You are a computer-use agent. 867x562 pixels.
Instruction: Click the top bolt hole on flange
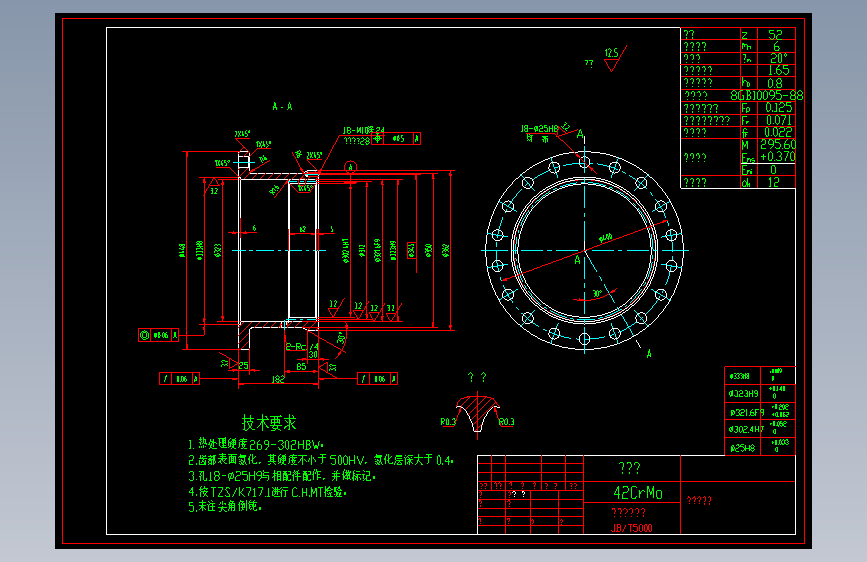point(584,163)
